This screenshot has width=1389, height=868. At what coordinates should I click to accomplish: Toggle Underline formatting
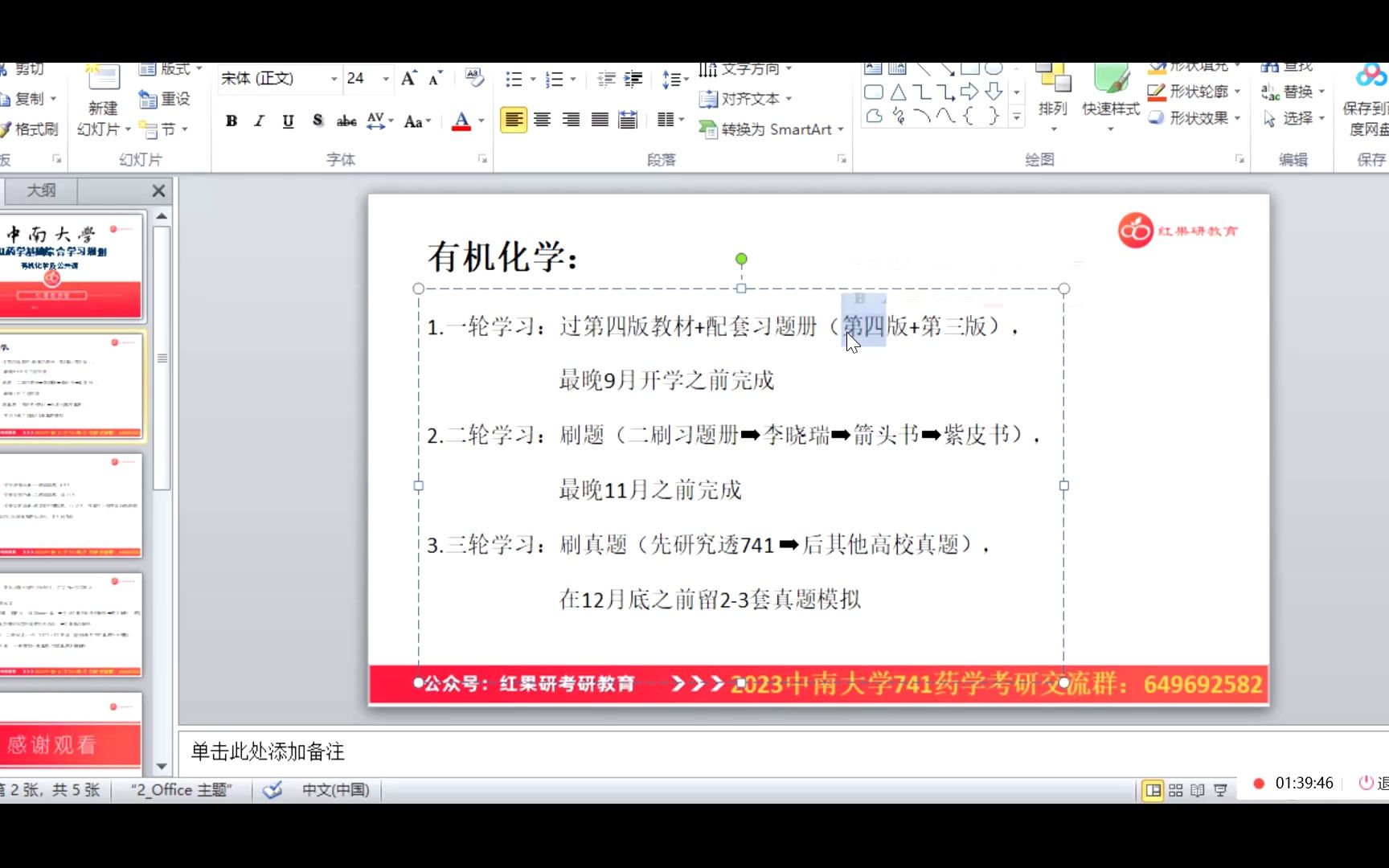[288, 121]
